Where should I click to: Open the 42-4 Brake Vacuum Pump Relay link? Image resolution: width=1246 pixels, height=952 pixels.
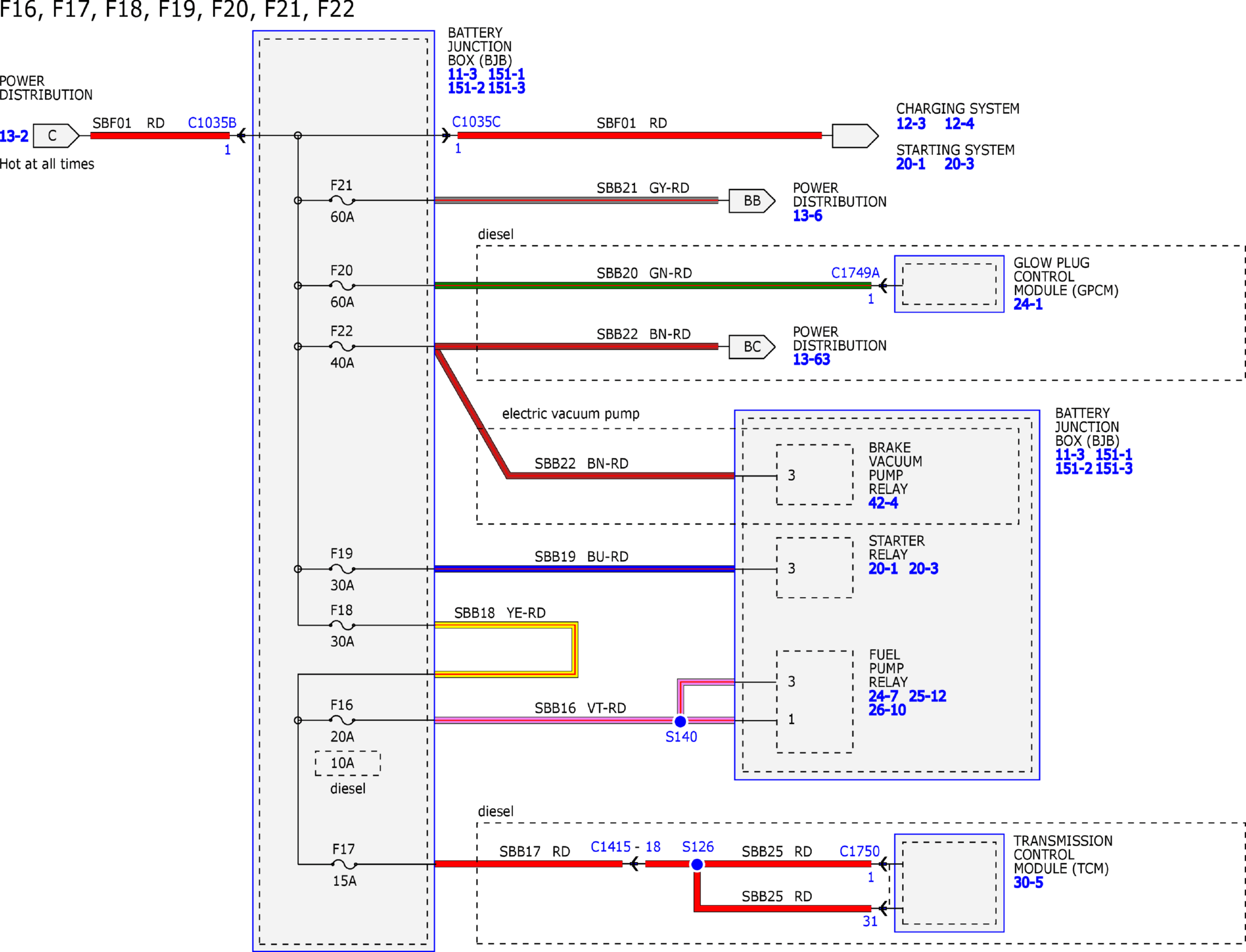click(883, 503)
